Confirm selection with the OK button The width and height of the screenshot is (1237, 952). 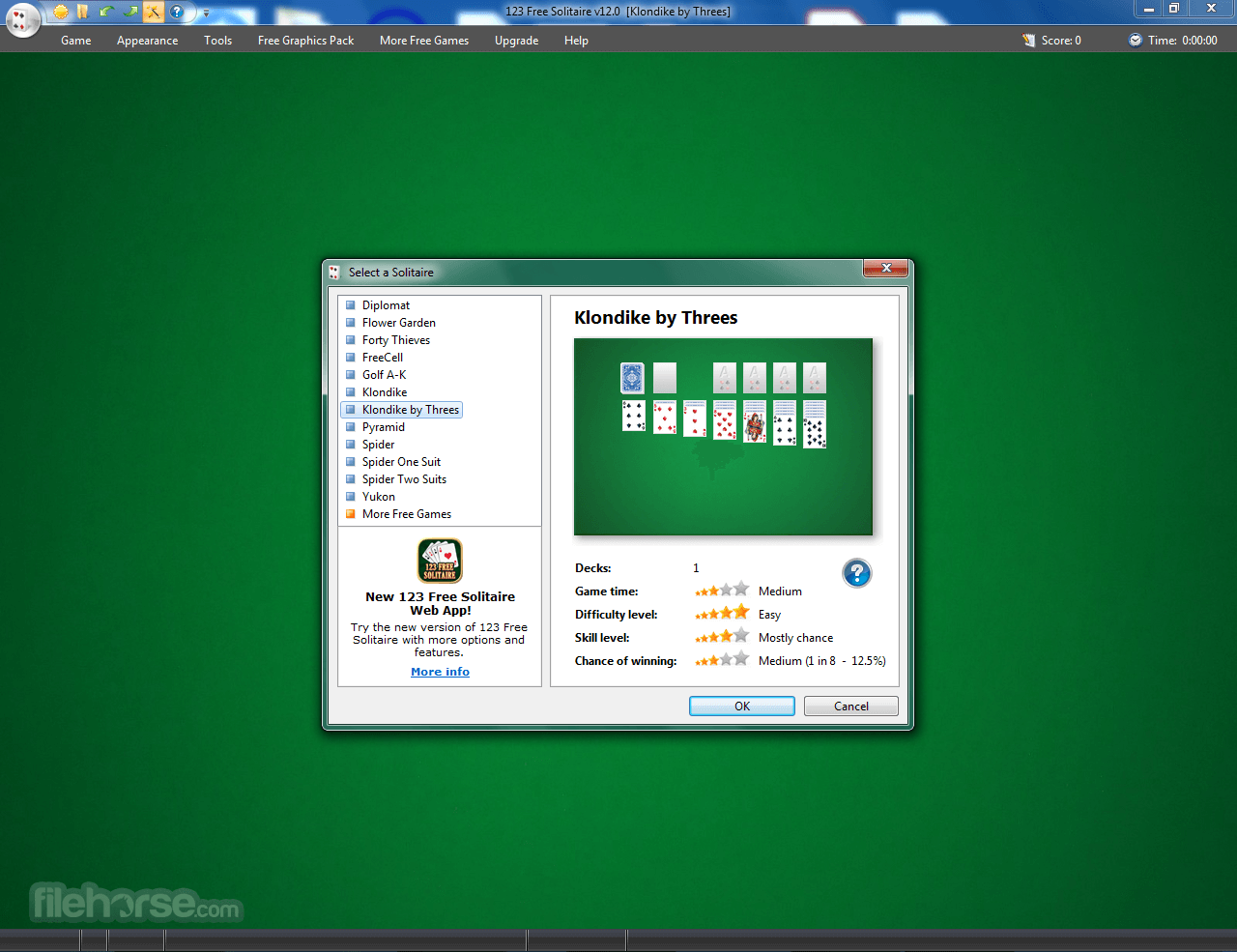(742, 707)
